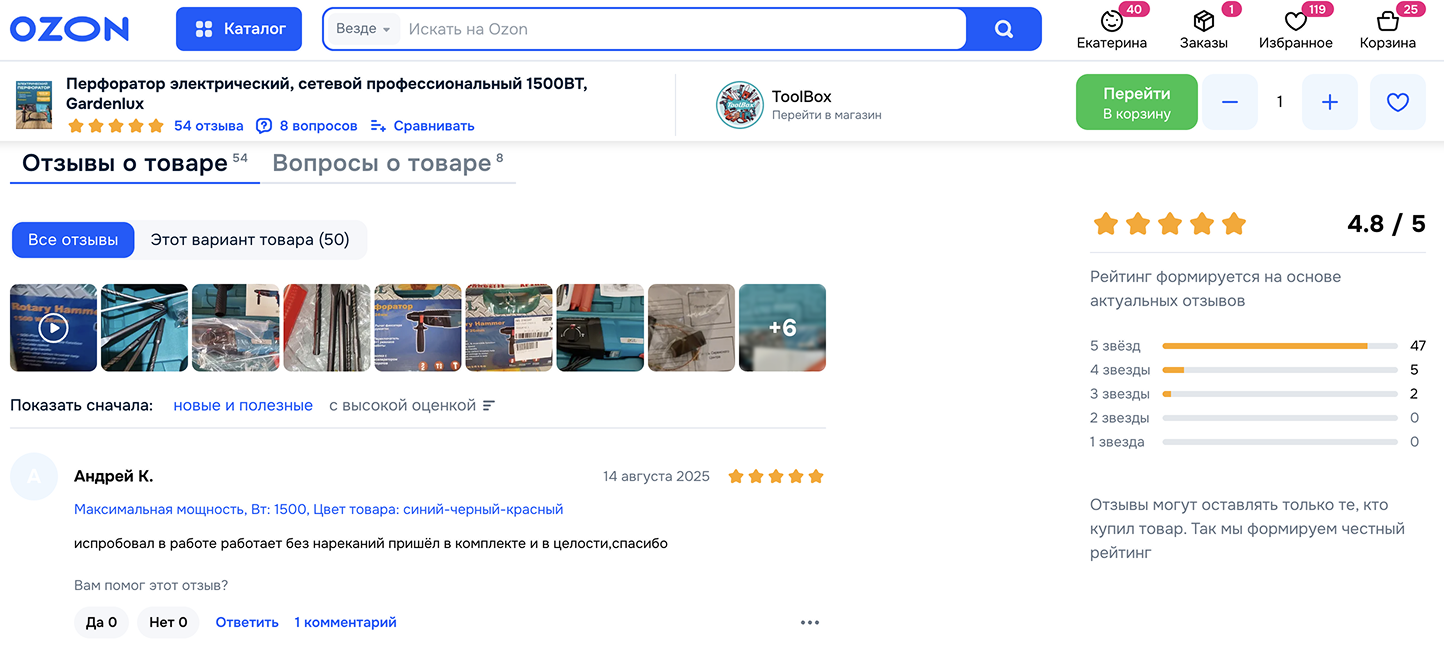Click the Искать на Ozon search field
Image resolution: width=1444 pixels, height=665 pixels.
[x=685, y=29]
